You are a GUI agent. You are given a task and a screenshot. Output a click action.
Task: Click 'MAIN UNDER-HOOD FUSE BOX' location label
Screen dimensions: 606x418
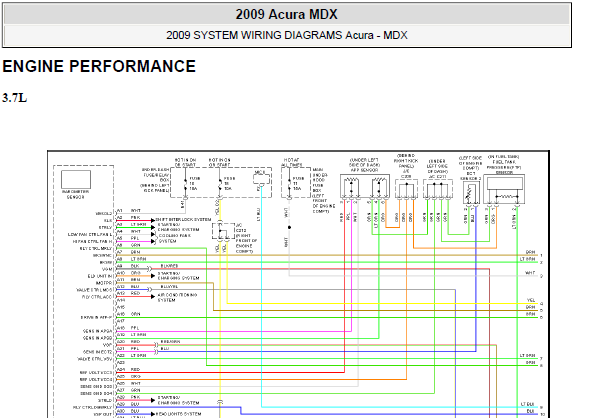point(320,180)
